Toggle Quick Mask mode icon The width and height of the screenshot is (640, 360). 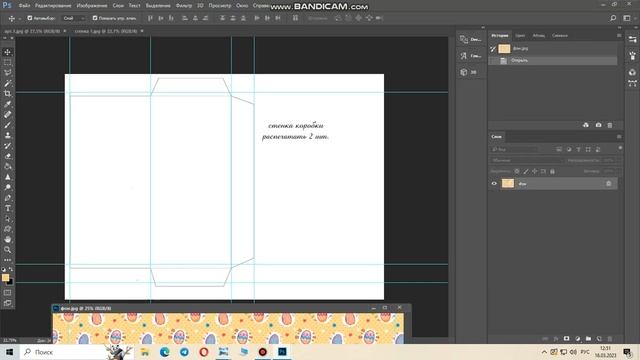pos(7,293)
